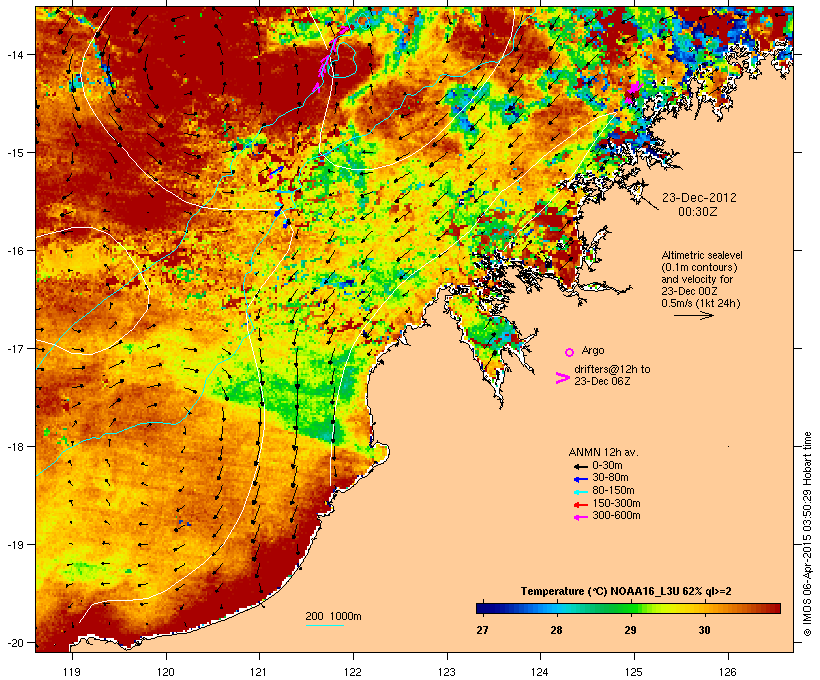Click the latitude axis label -18

(x=15, y=446)
